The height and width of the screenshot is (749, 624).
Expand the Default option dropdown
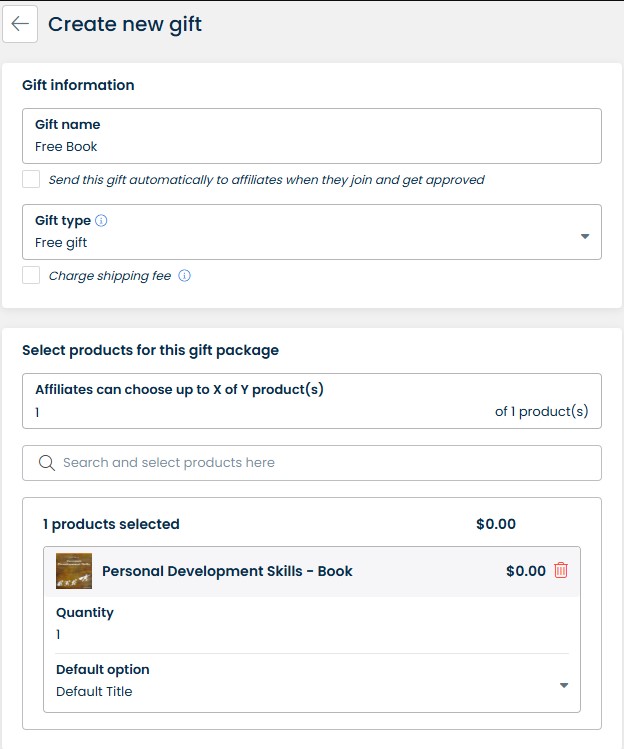[564, 685]
